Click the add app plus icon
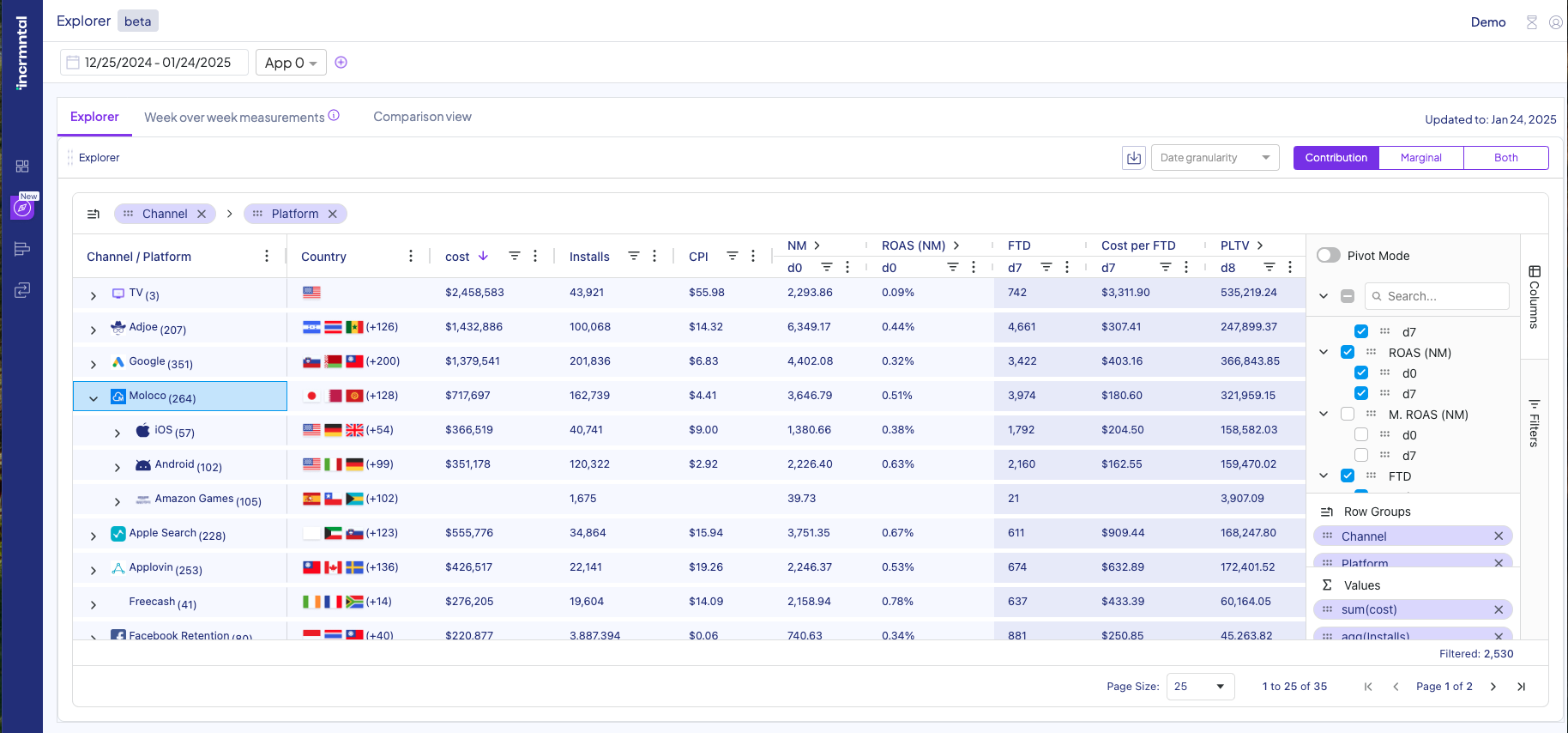1568x733 pixels. [x=341, y=63]
